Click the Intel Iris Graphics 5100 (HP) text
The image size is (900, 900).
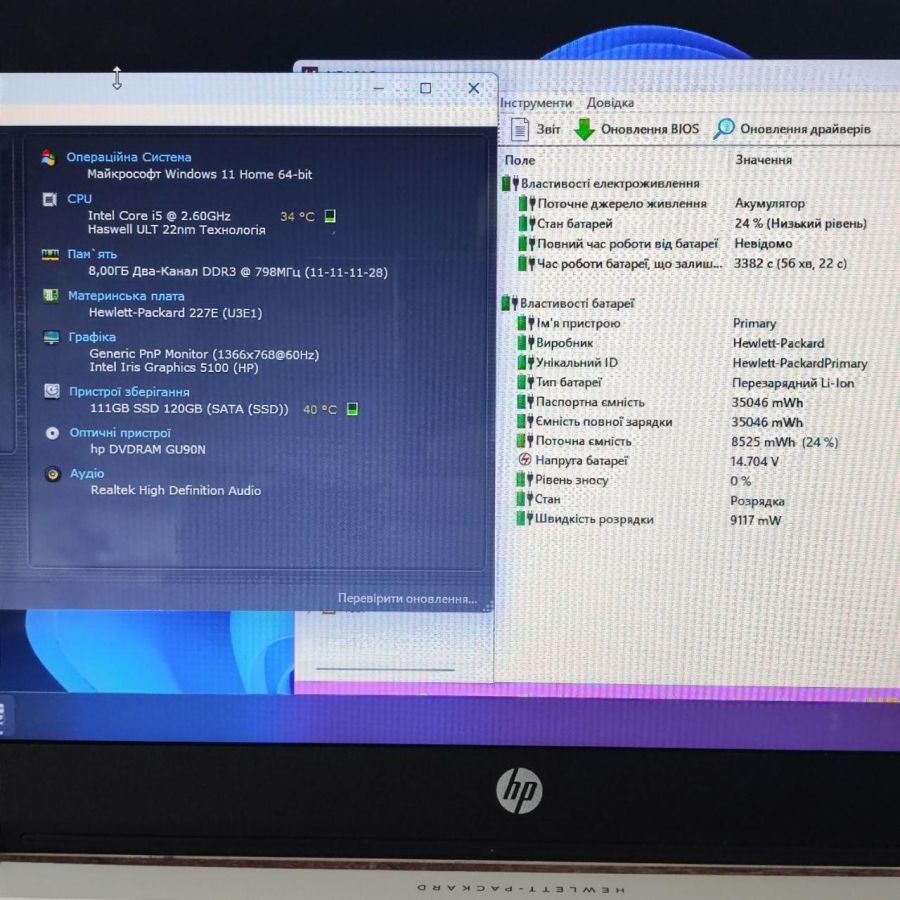pos(173,367)
